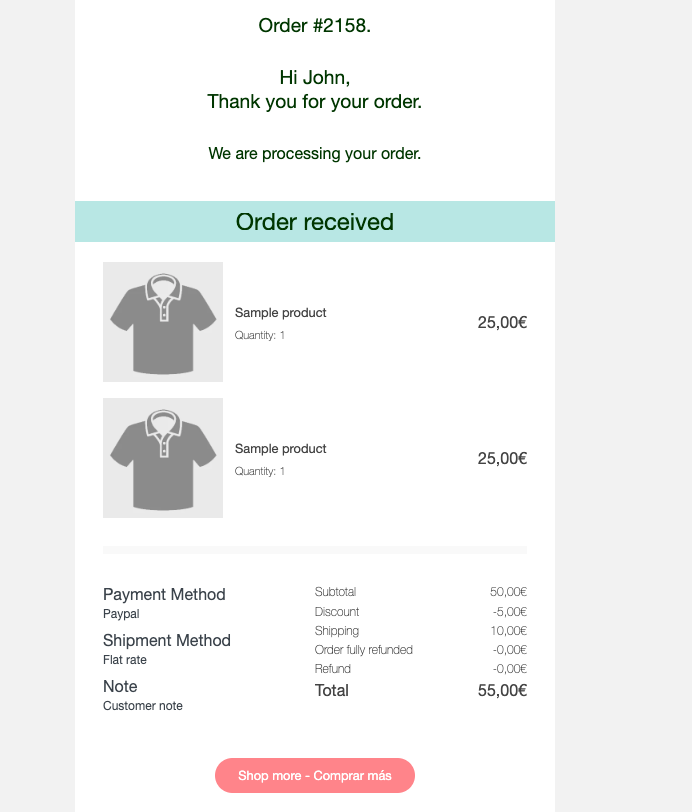This screenshot has width=692, height=812.
Task: Open the first Sample product shirt thumbnail
Action: pyautogui.click(x=163, y=322)
